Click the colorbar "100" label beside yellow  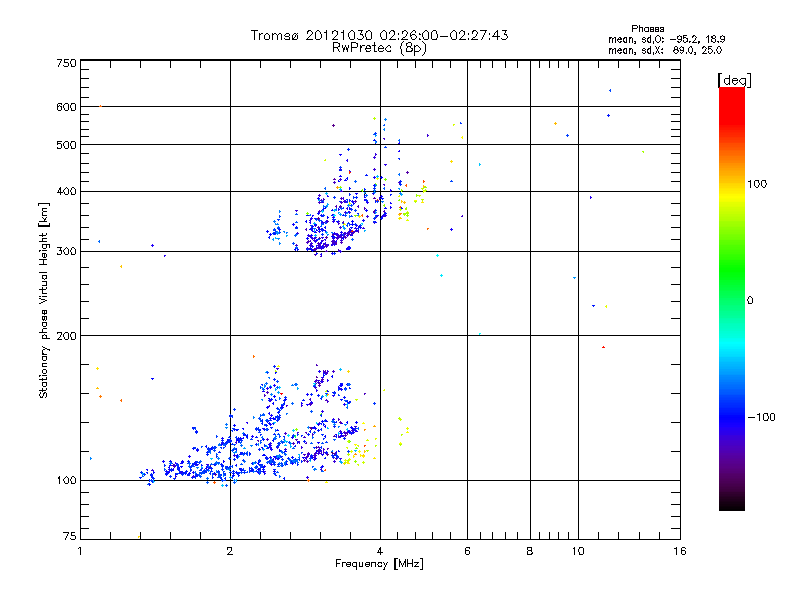click(x=757, y=184)
